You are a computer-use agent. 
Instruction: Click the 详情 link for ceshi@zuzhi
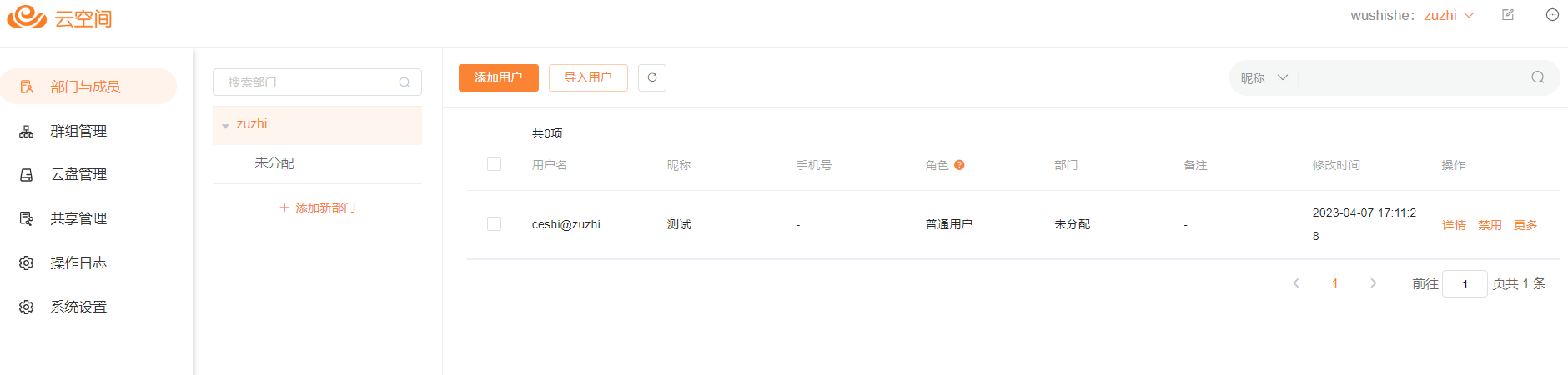[x=1454, y=225]
